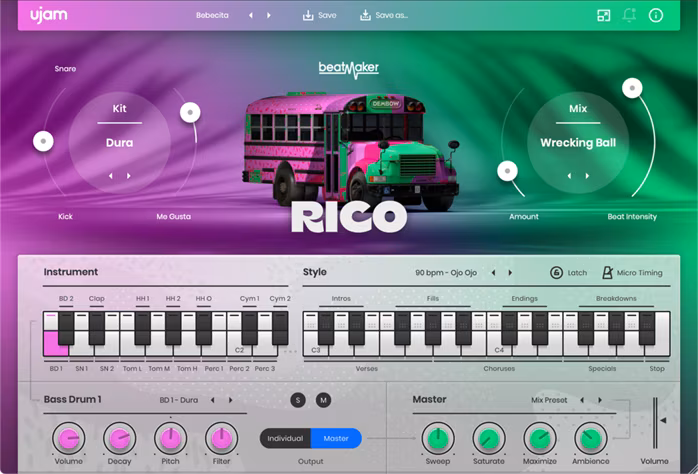
Task: Open the 90 bpm - Ojo Ojo style menu
Action: [446, 272]
